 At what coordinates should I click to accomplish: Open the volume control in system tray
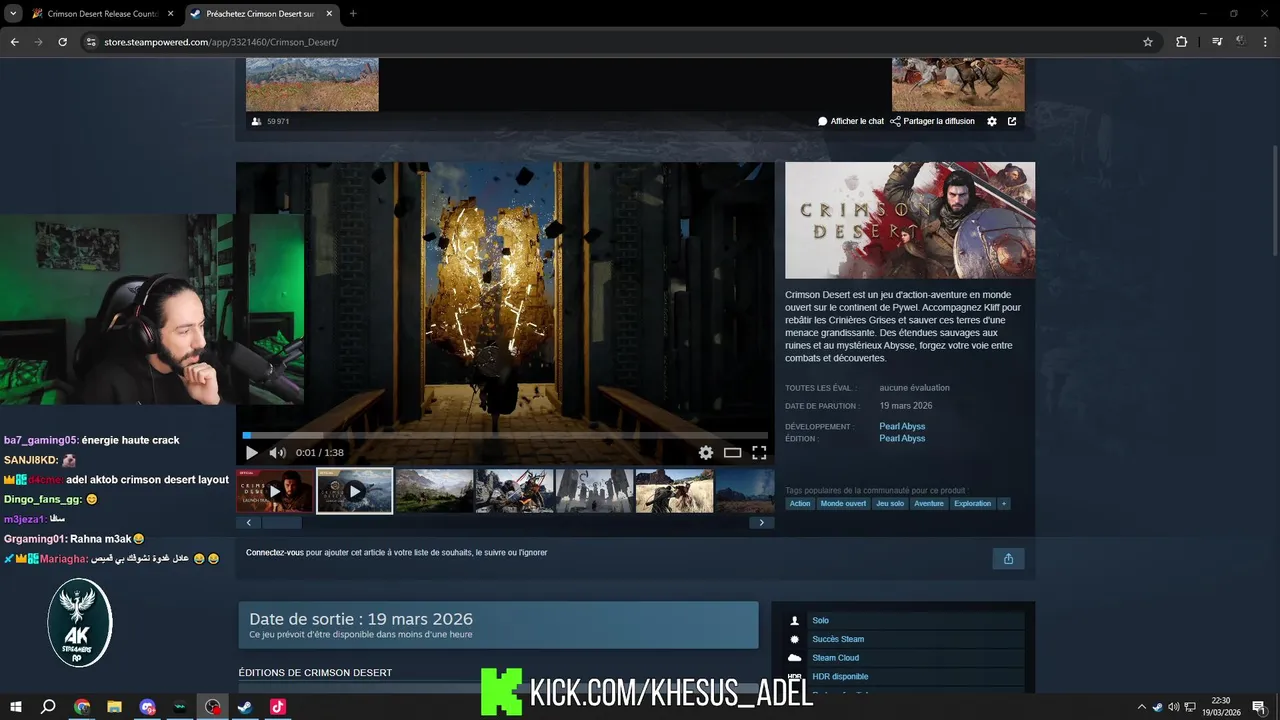pyautogui.click(x=1173, y=707)
